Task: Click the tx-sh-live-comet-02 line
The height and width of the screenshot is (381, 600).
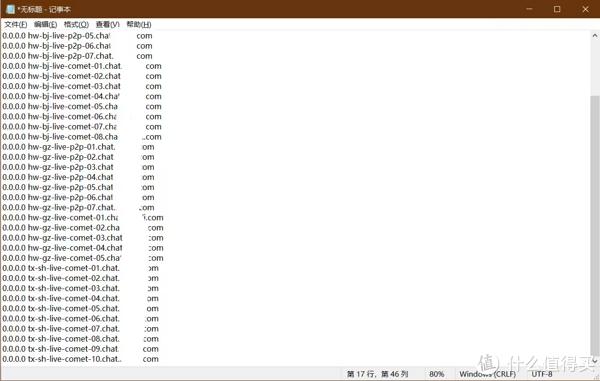Action: (80, 278)
